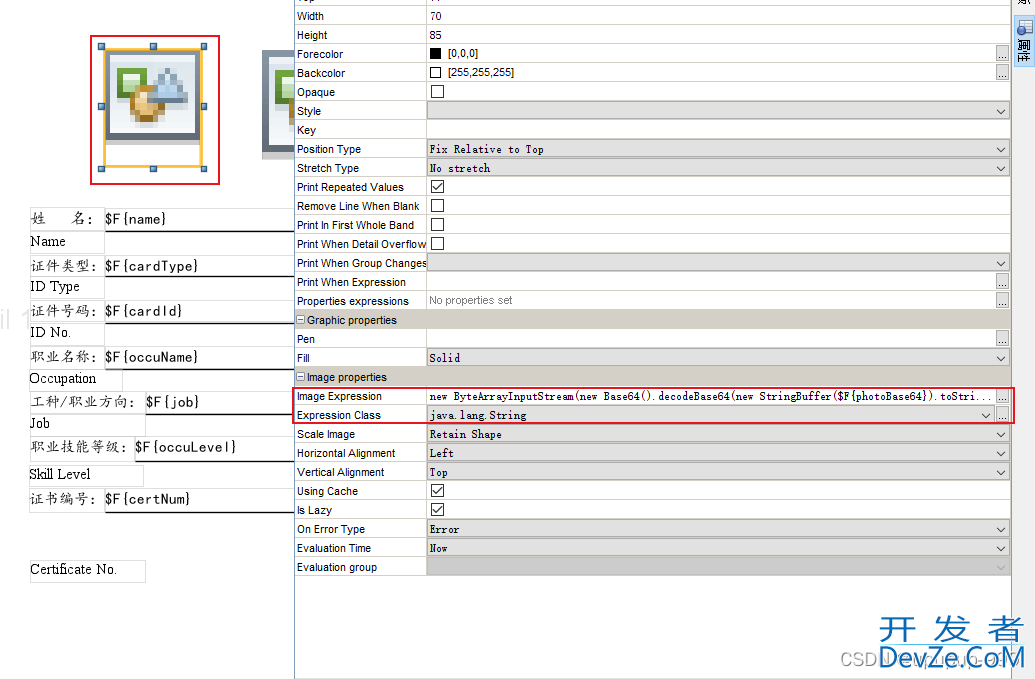Open Stretch Type dropdown showing No stretch
Screen dimensions: 1035x679
tap(718, 168)
